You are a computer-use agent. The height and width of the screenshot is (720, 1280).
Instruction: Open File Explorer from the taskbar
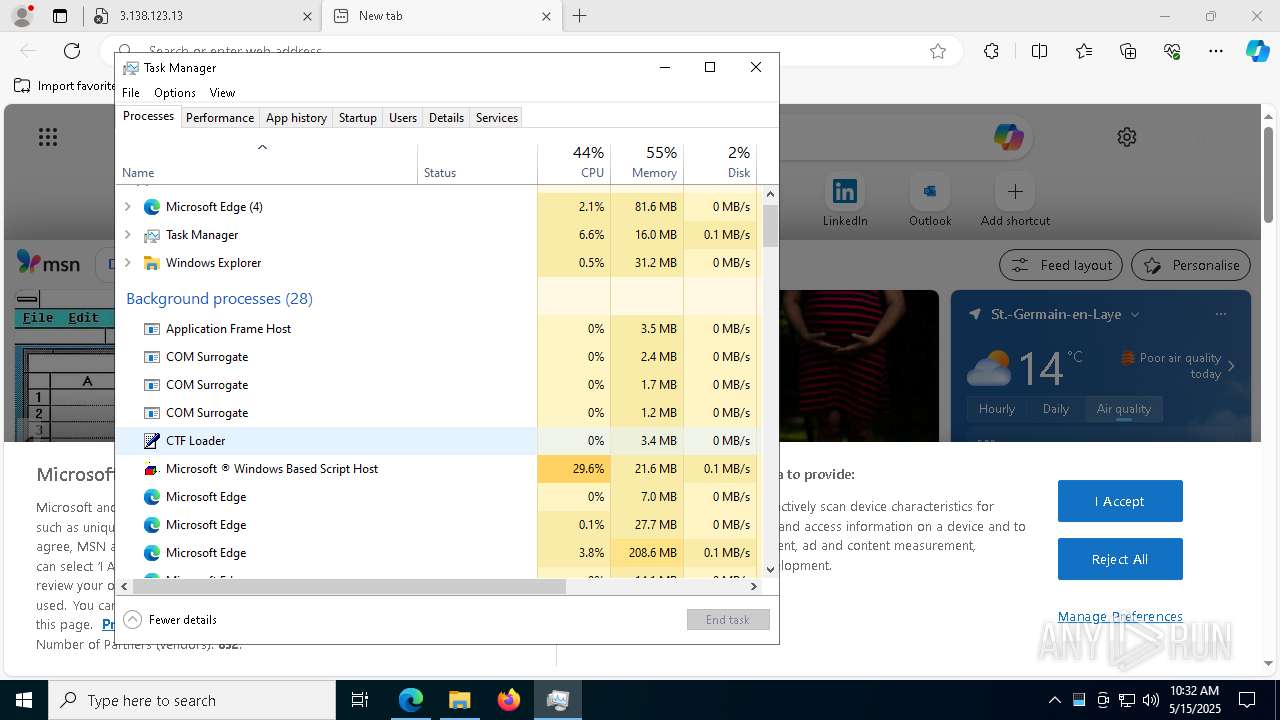click(x=459, y=700)
